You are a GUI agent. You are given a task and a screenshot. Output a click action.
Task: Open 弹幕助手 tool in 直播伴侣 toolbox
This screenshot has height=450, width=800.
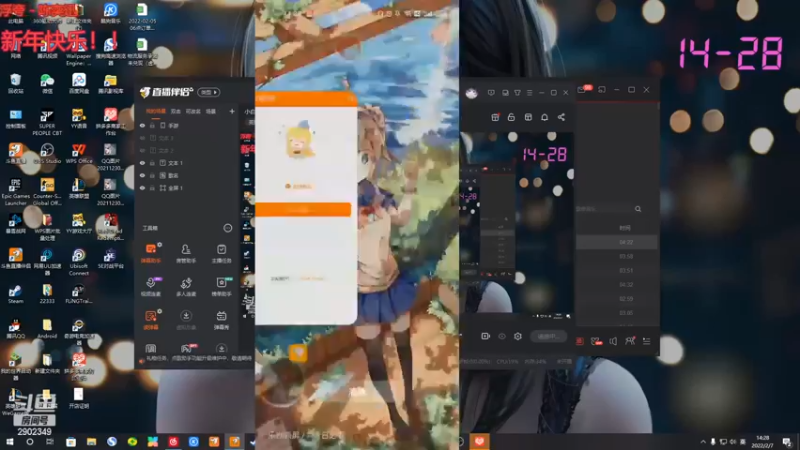[151, 253]
